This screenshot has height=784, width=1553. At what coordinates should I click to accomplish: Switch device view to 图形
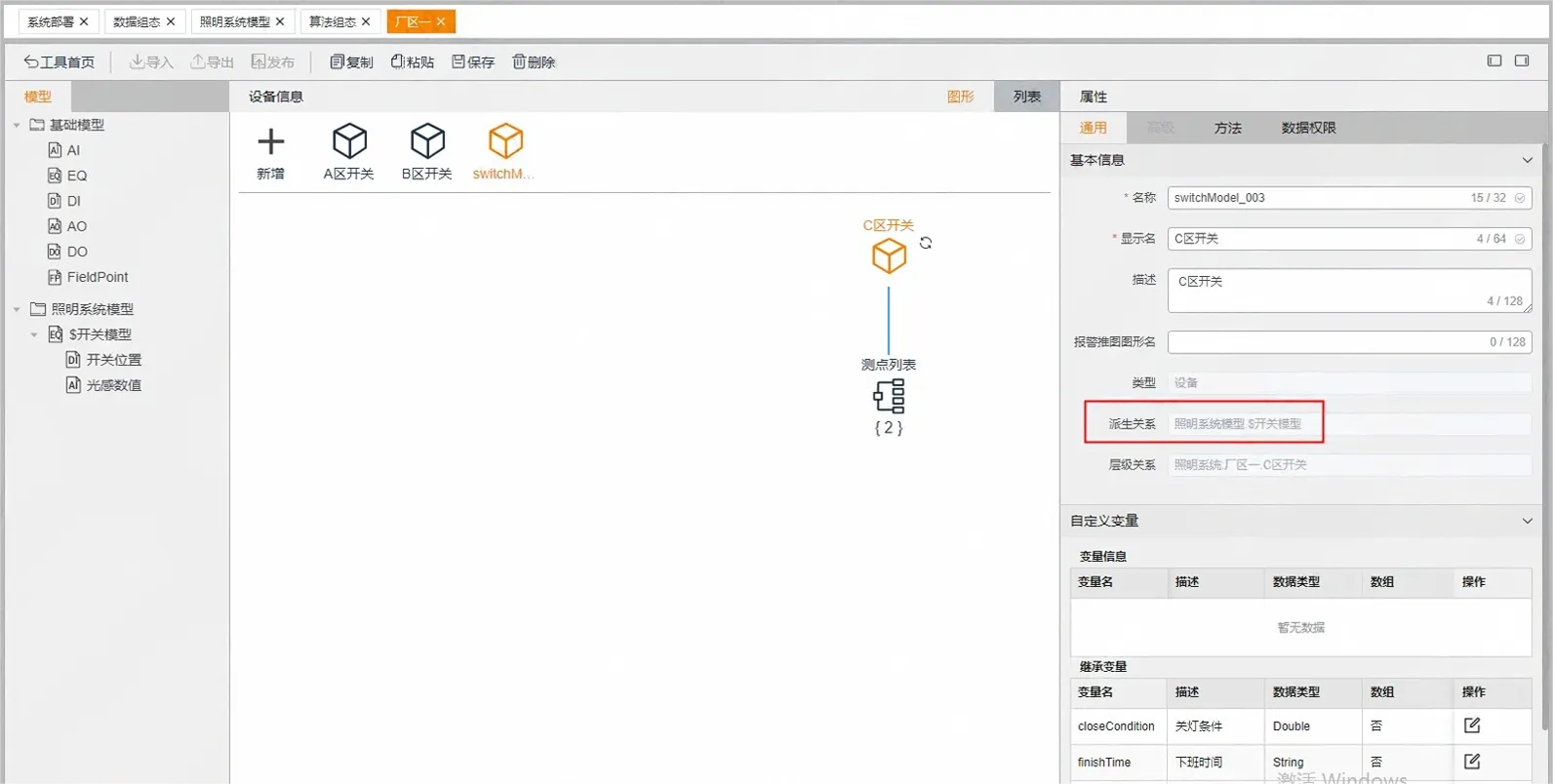click(961, 97)
